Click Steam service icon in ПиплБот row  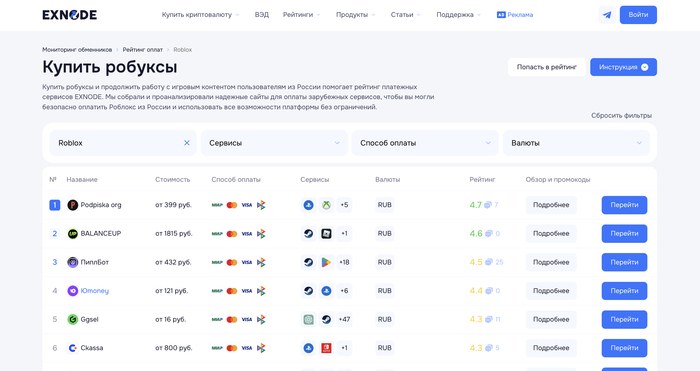click(308, 262)
